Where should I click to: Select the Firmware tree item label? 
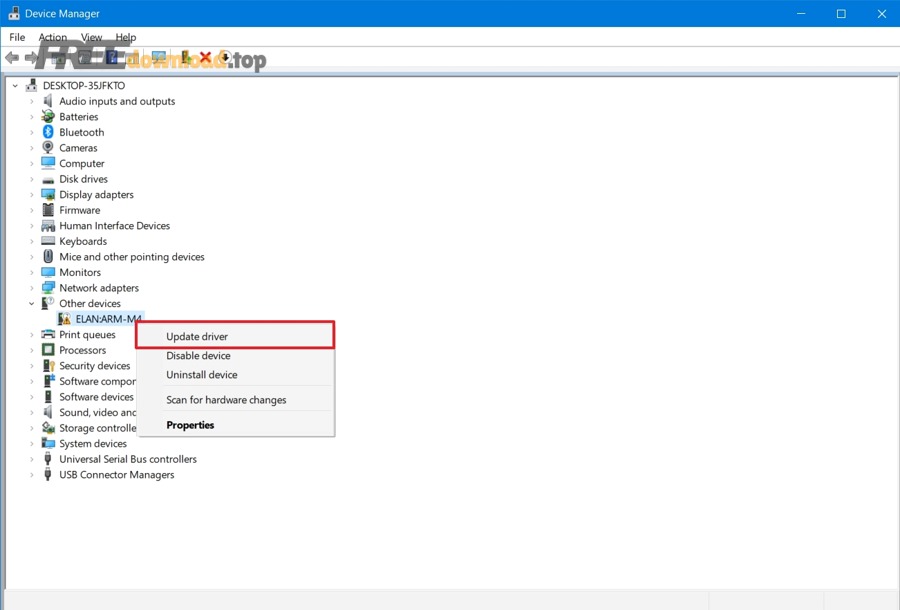pos(80,210)
